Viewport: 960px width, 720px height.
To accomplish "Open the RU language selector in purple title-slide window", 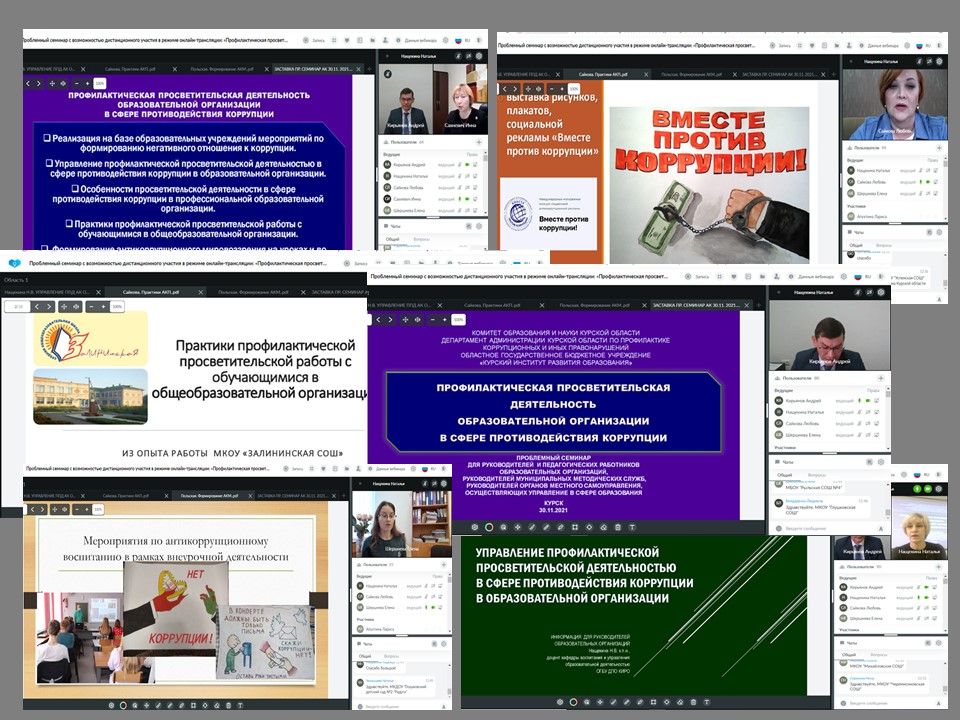I will [x=862, y=277].
